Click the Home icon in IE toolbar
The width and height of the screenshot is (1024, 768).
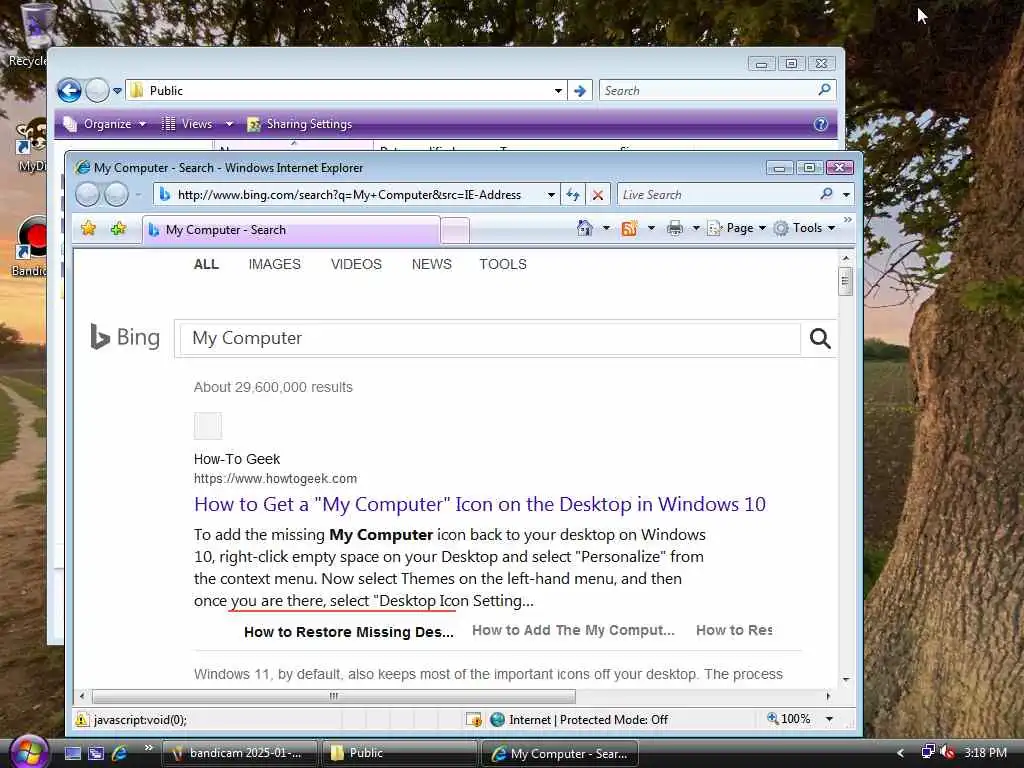[584, 228]
